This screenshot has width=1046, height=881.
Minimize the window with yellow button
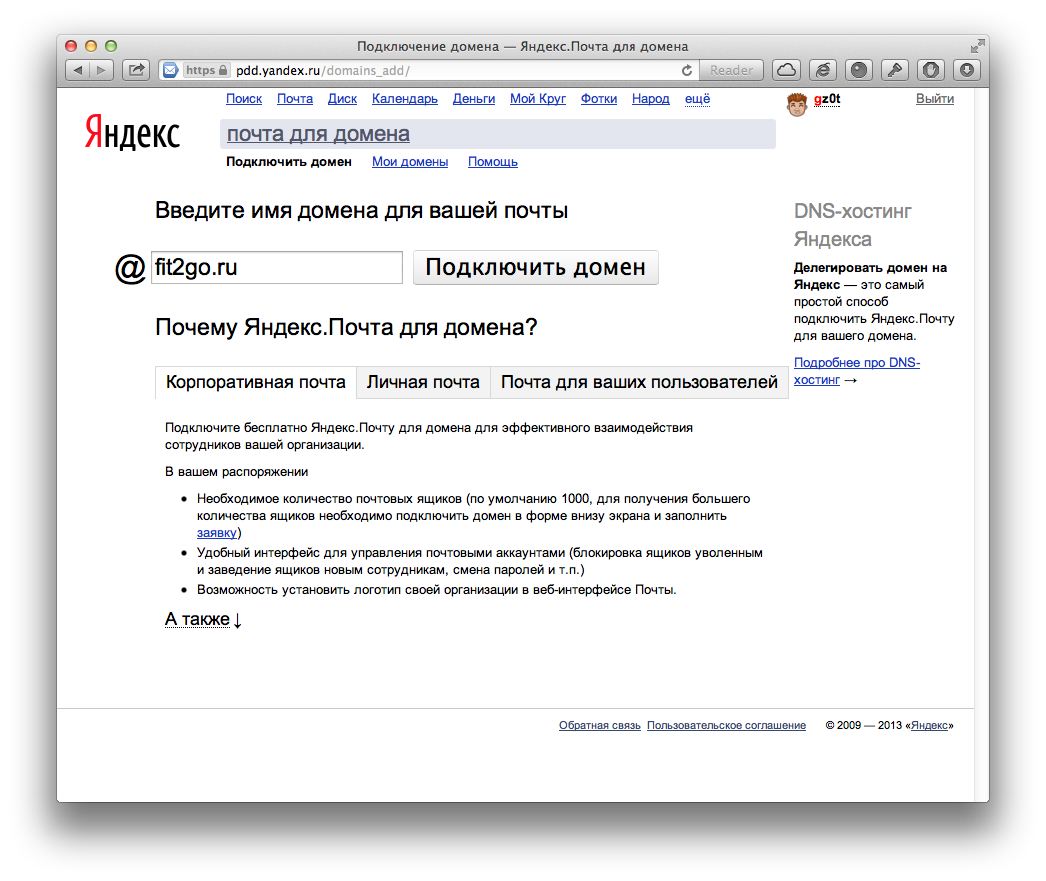91,46
